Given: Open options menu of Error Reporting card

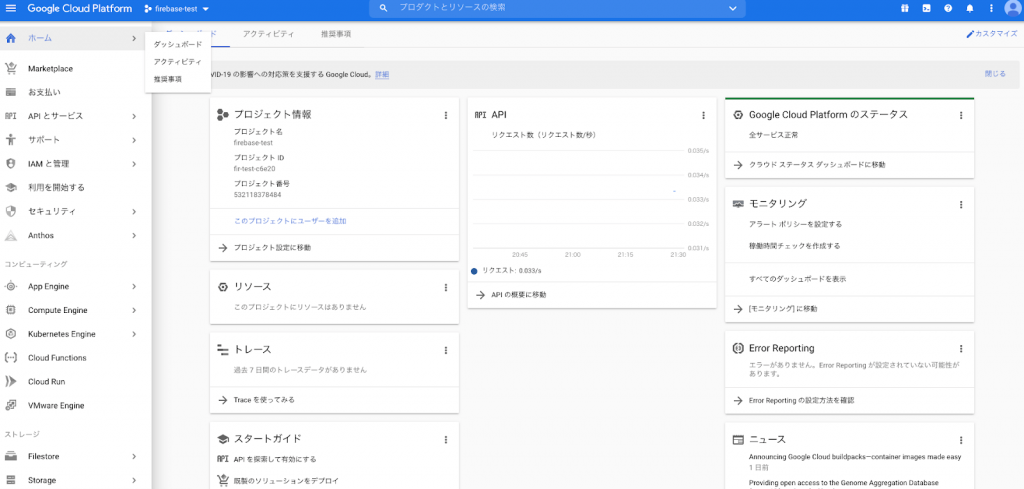Looking at the screenshot, I should pyautogui.click(x=961, y=349).
